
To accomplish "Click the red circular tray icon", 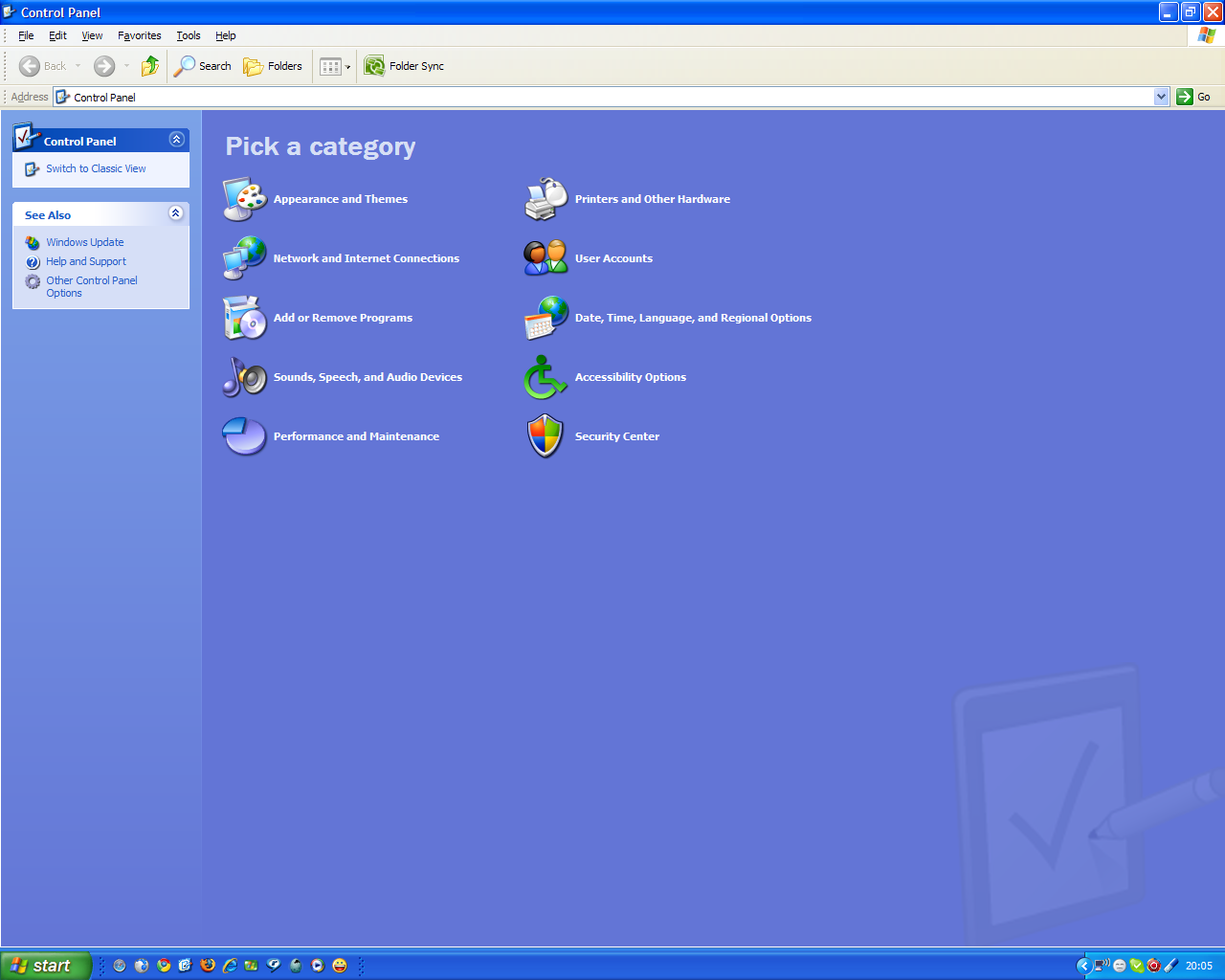I will (x=1154, y=966).
